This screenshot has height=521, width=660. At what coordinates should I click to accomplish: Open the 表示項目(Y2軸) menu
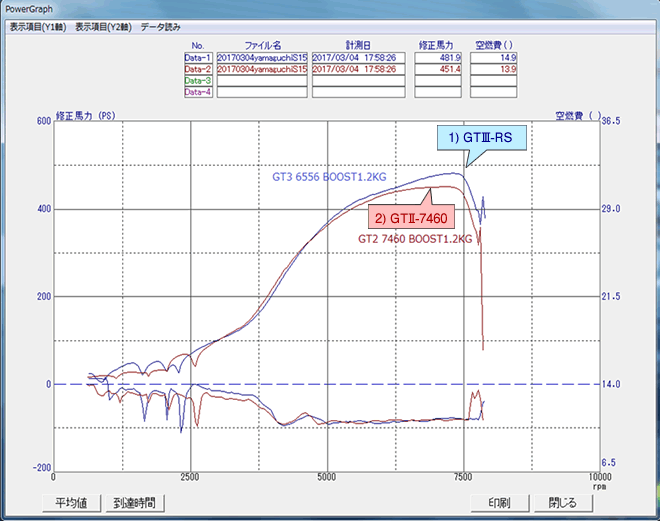pos(104,26)
